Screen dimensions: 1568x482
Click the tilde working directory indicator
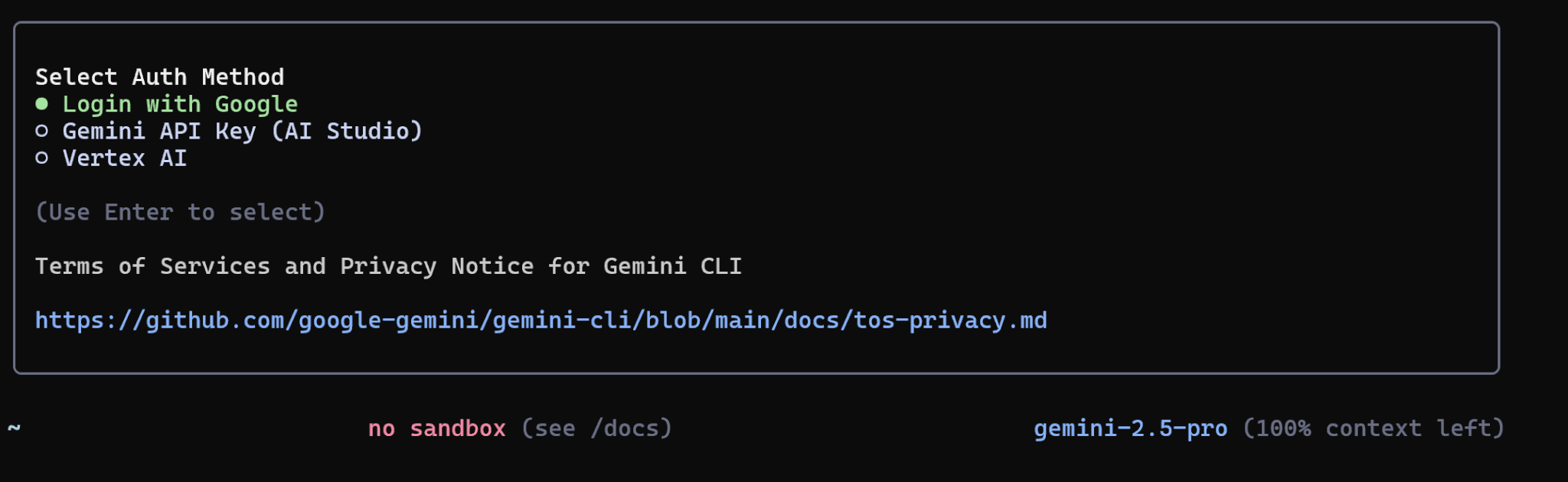pyautogui.click(x=14, y=428)
